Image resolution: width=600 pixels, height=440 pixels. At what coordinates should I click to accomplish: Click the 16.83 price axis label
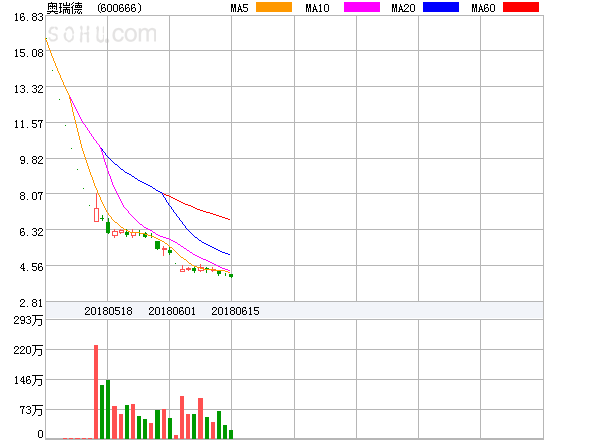(29, 17)
